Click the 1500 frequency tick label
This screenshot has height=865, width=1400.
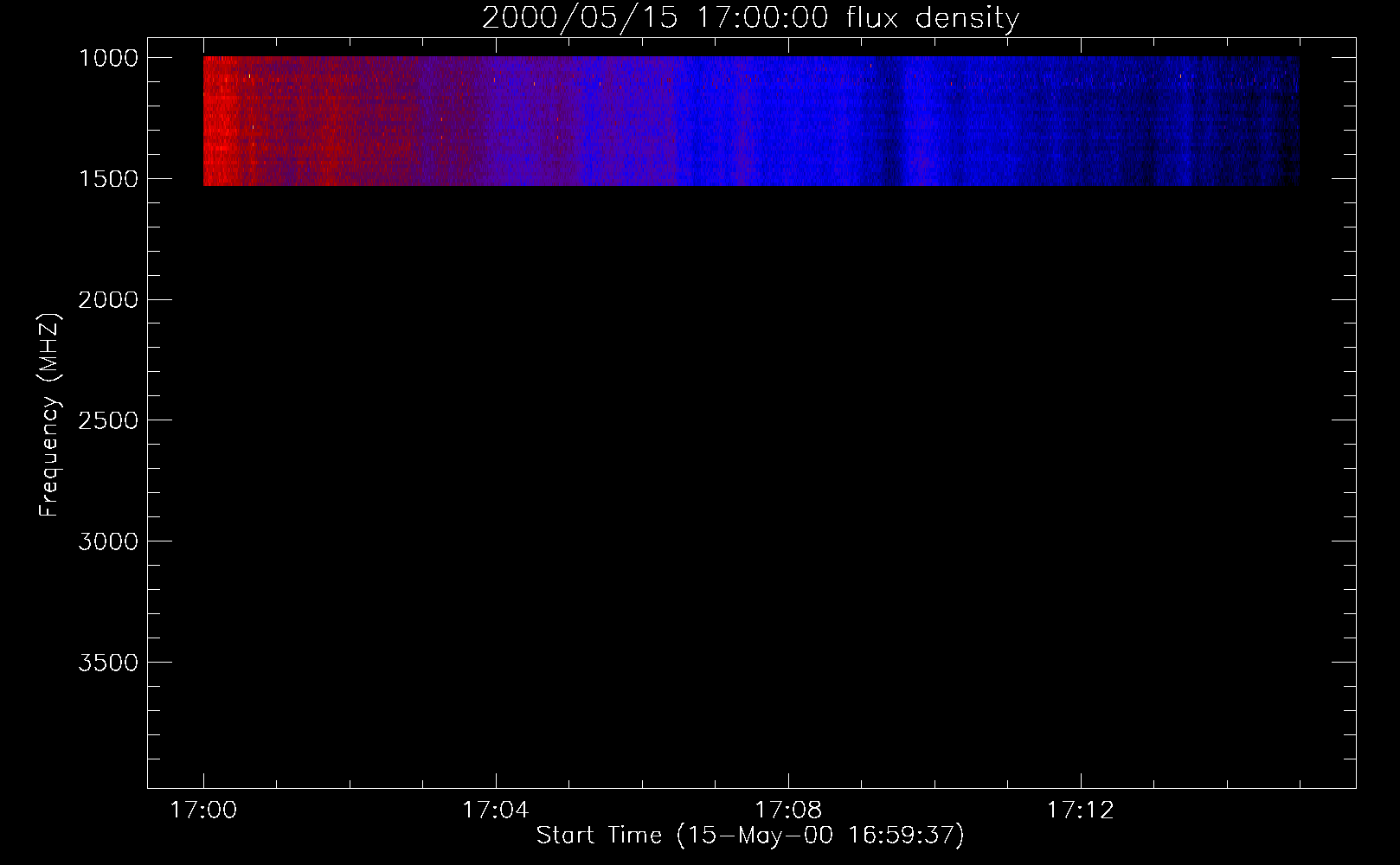108,179
